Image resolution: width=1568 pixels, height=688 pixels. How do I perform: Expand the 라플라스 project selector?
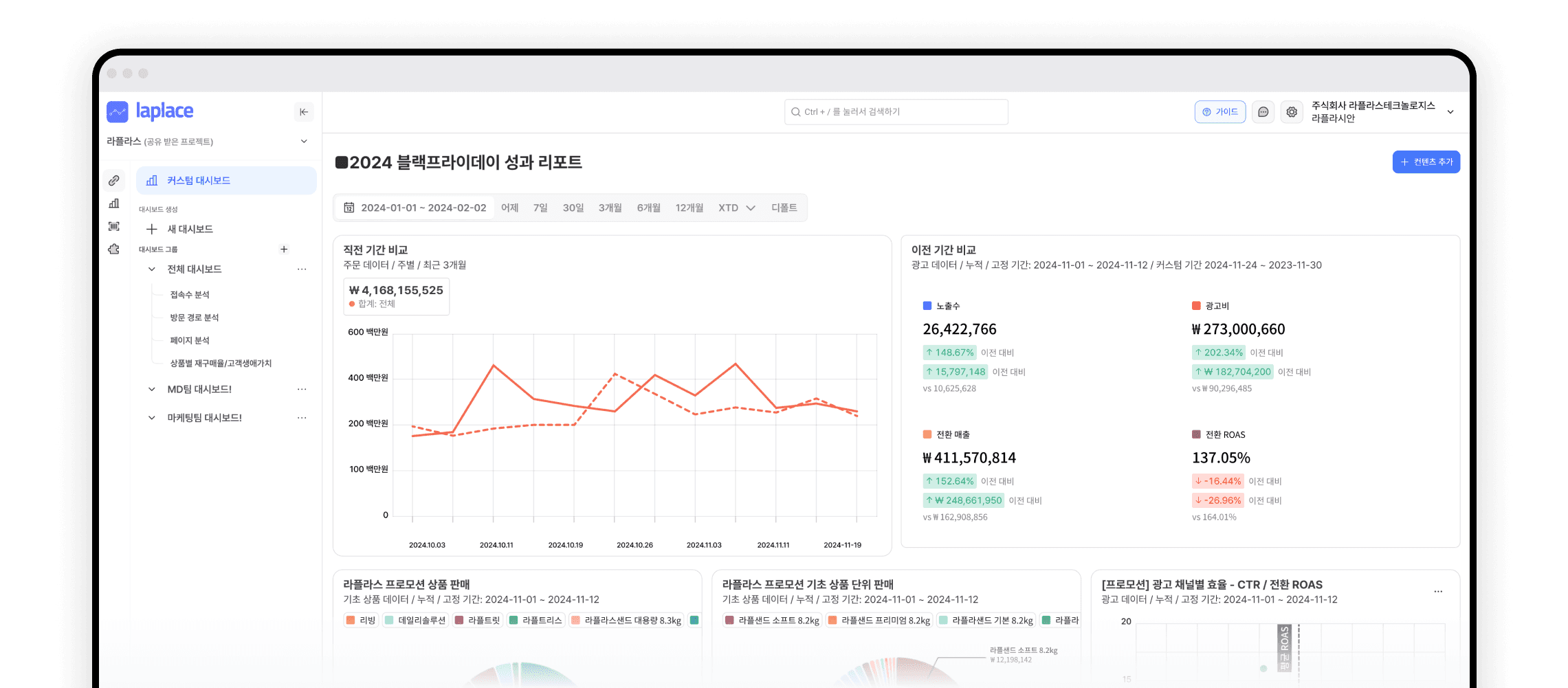pos(304,142)
